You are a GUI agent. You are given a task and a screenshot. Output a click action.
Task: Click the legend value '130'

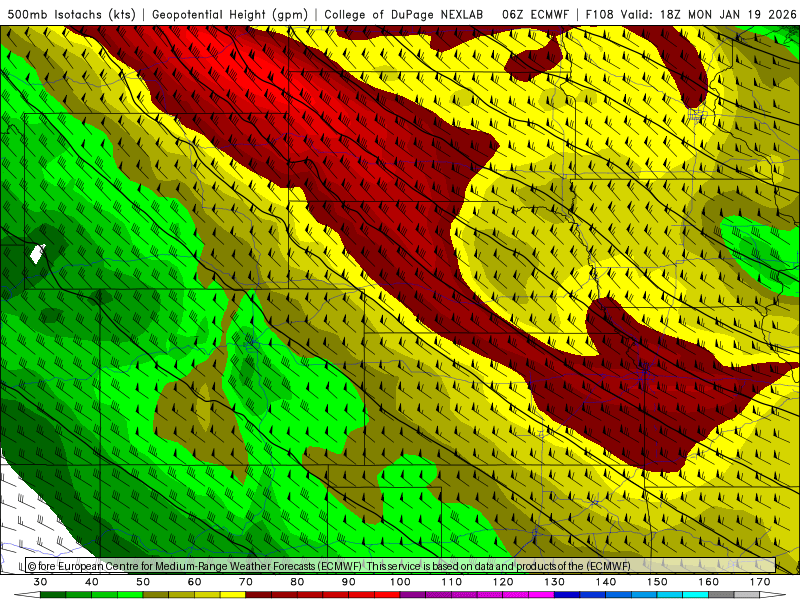point(555,582)
